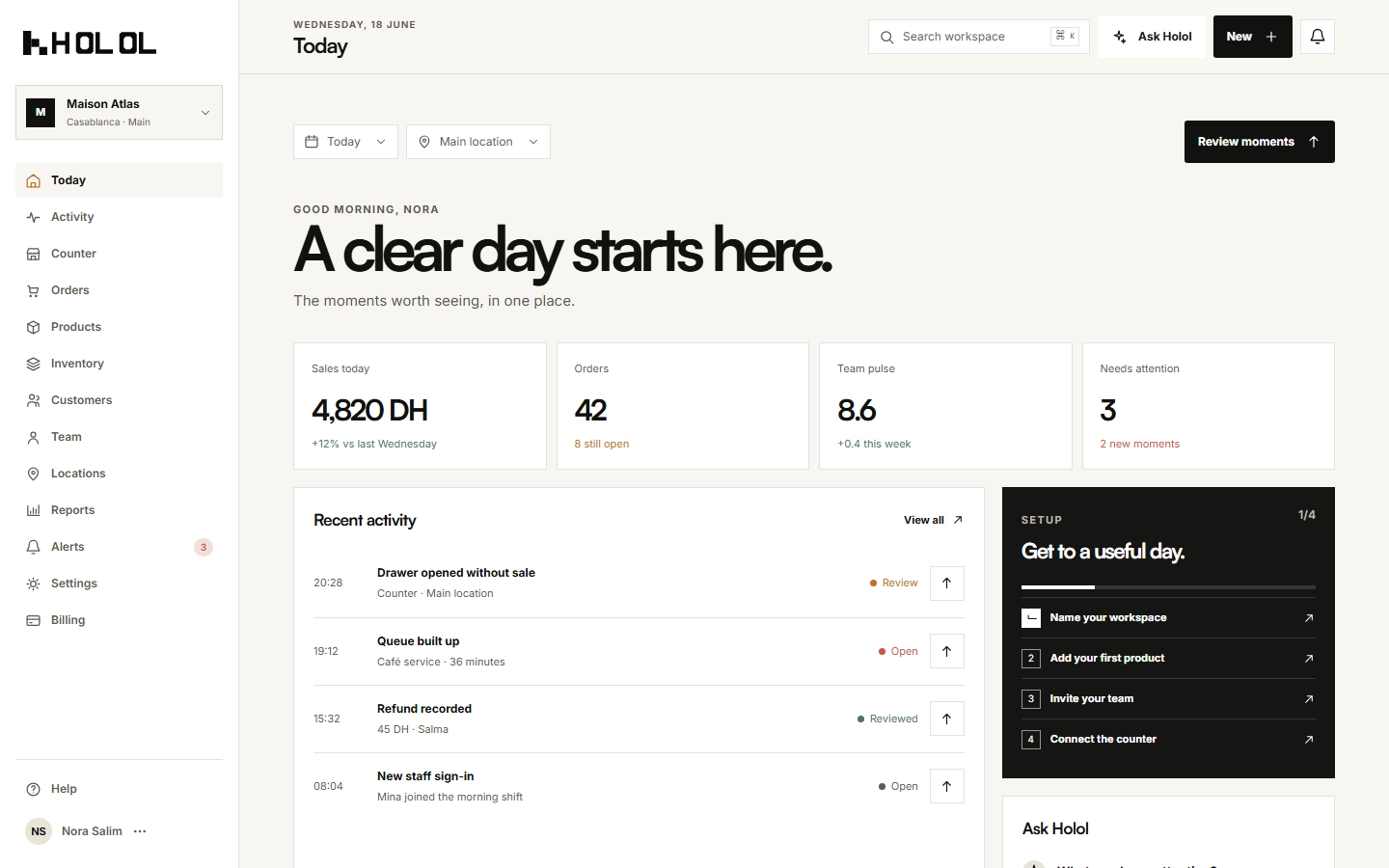Click the Ask Holol button
Image resolution: width=1389 pixels, height=868 pixels.
1152,37
